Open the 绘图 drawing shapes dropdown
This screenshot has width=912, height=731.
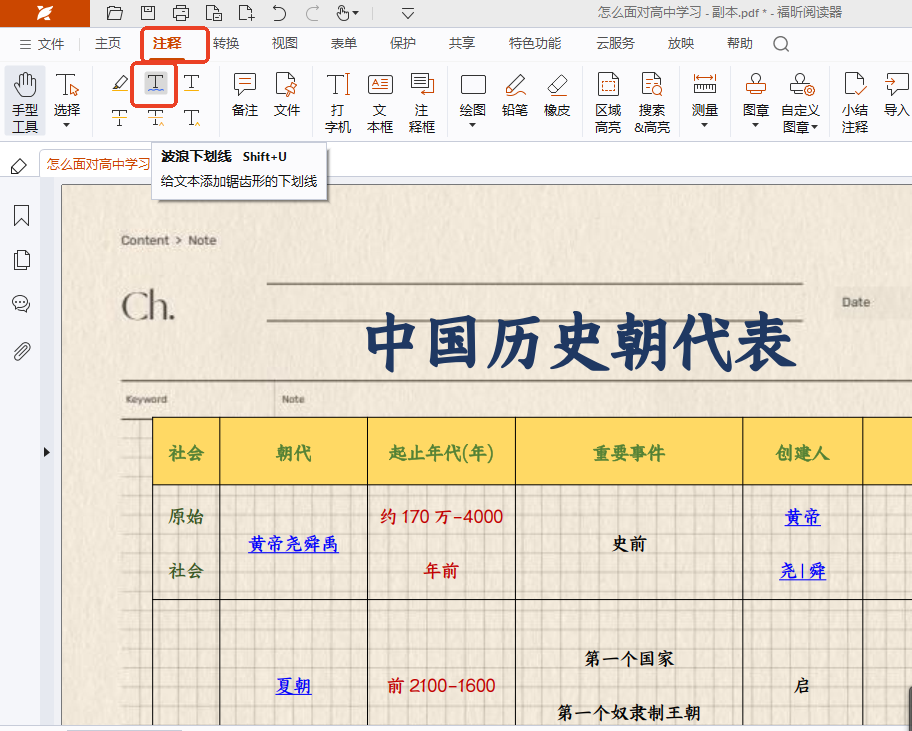(473, 126)
